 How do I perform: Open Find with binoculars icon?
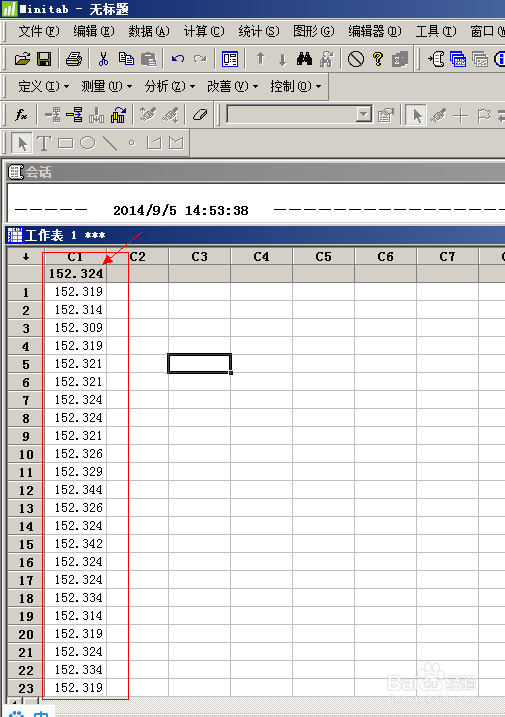[304, 59]
